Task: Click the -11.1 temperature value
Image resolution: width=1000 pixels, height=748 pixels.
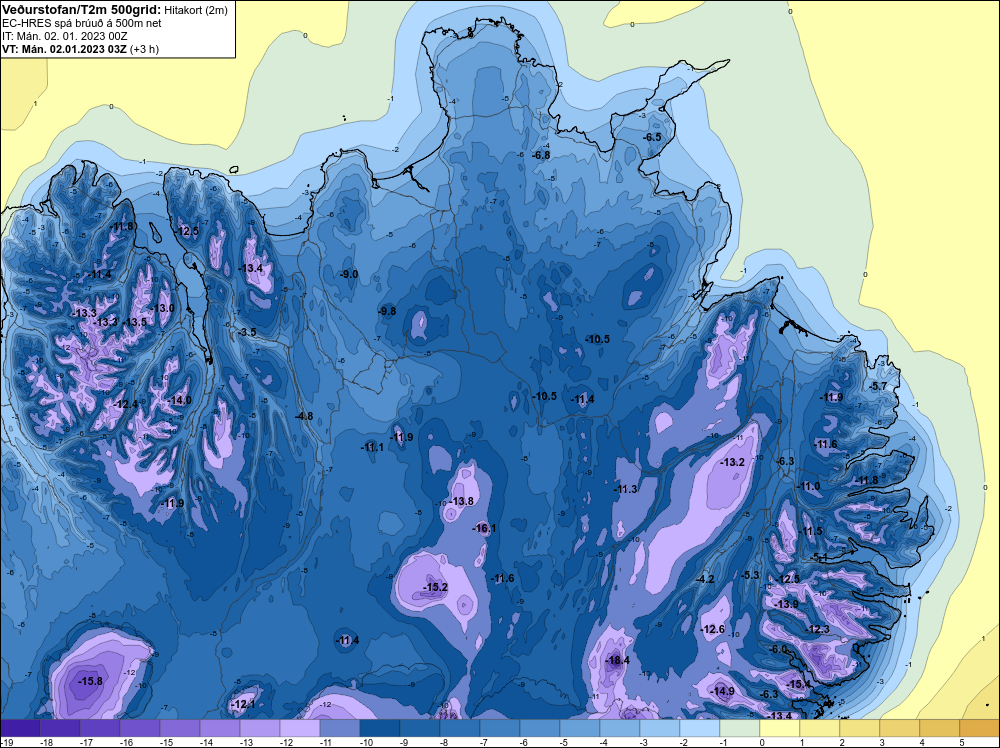Action: 372,448
